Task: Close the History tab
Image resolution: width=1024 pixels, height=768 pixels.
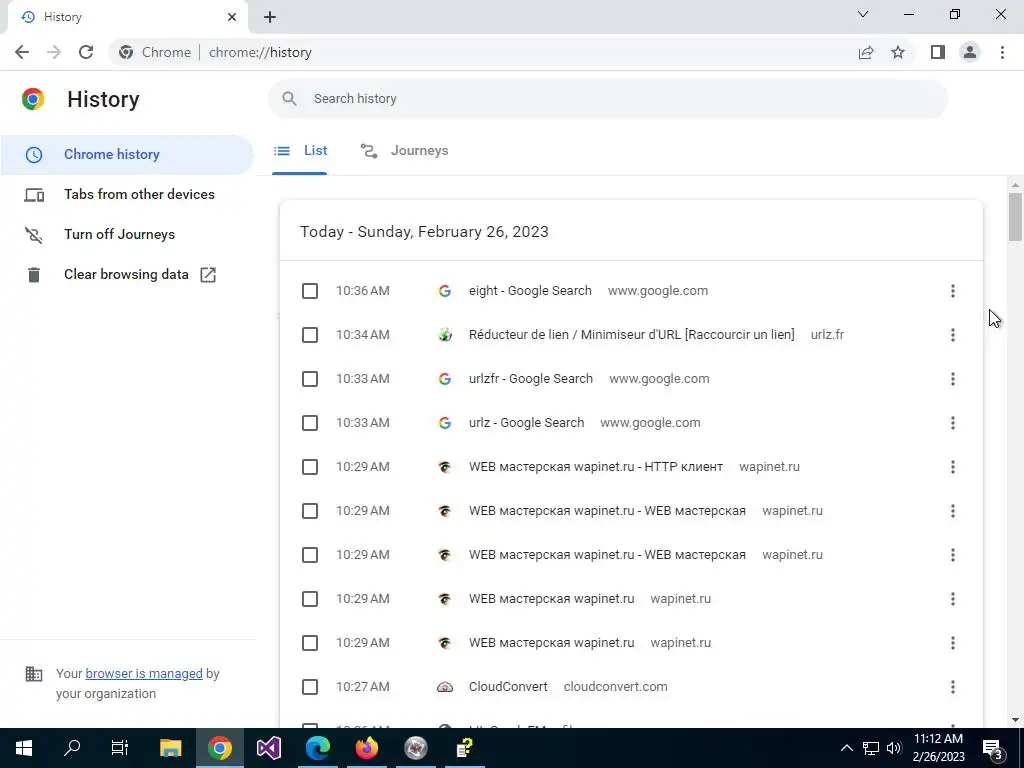Action: pyautogui.click(x=232, y=17)
